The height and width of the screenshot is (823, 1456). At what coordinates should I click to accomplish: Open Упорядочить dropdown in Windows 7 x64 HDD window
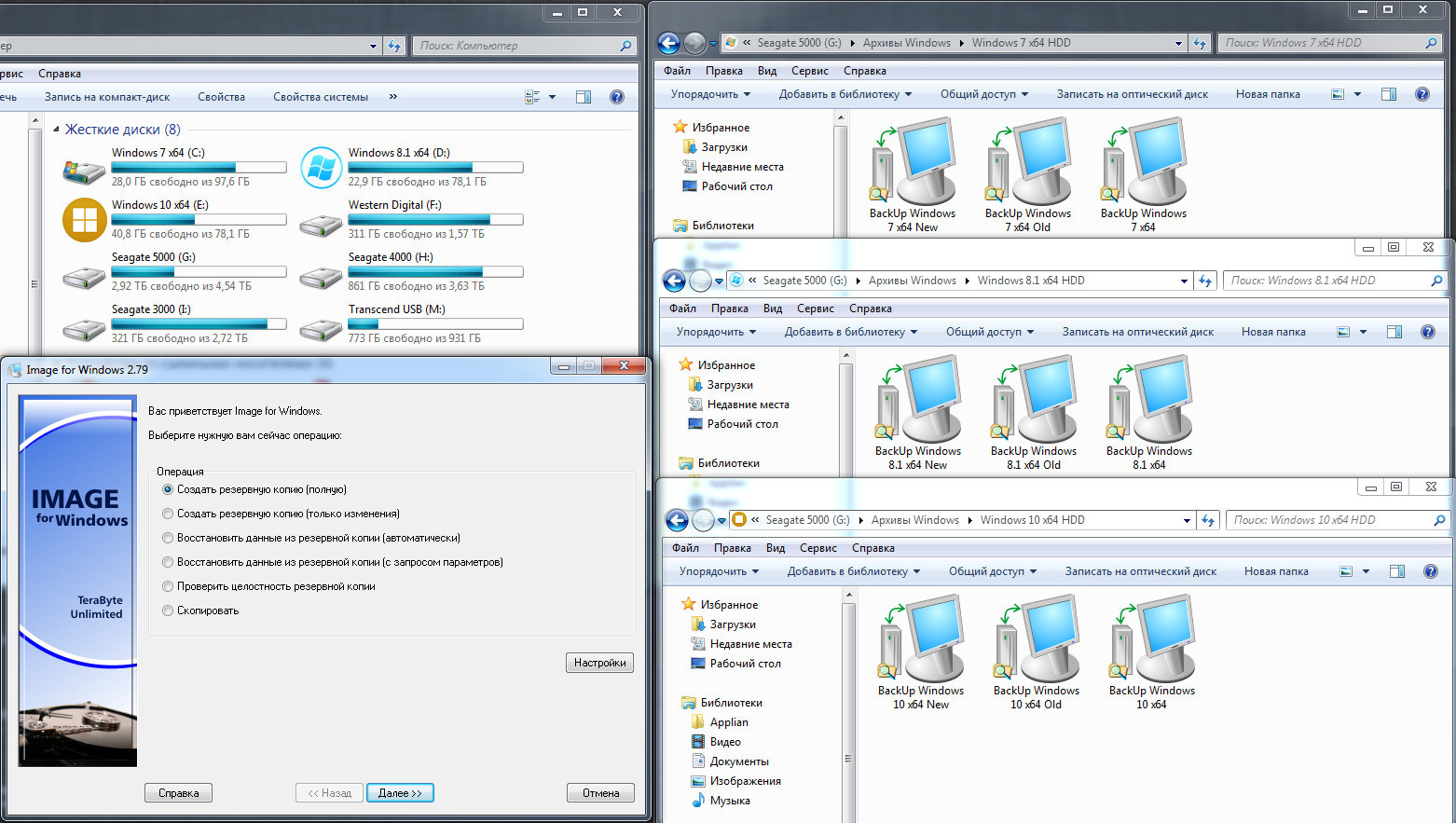[x=710, y=94]
